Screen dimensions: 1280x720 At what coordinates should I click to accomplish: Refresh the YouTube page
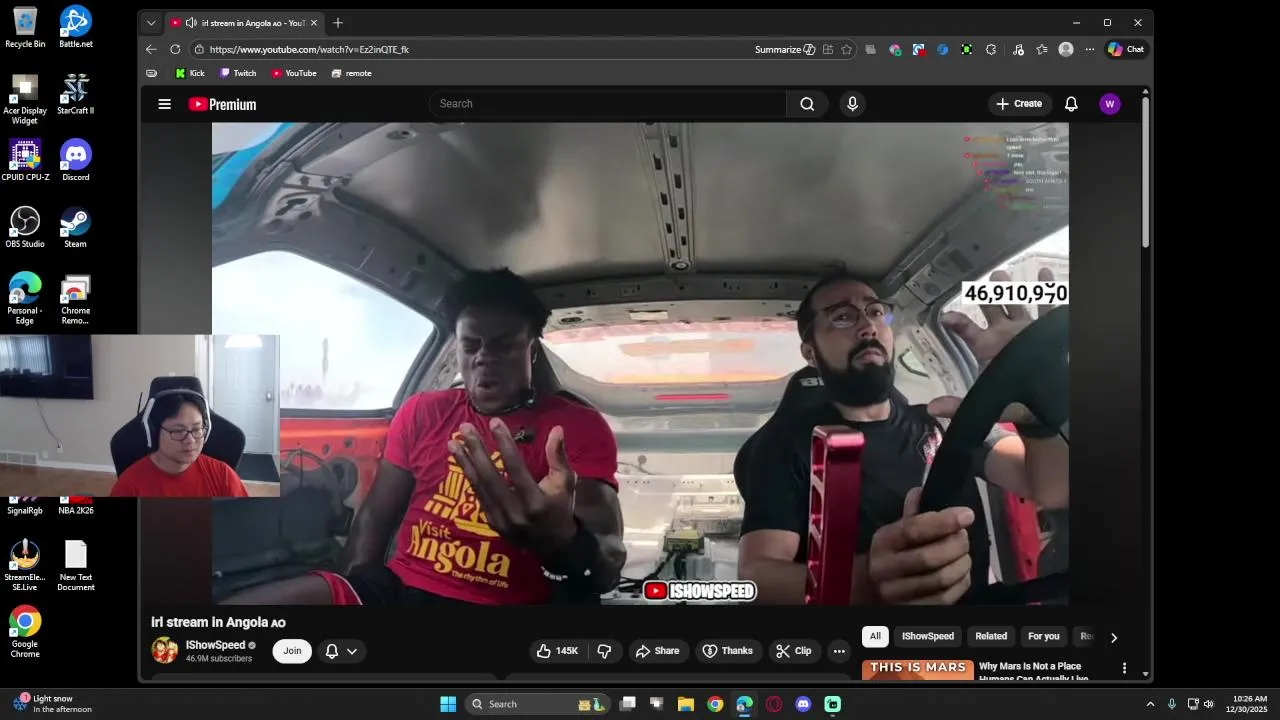(x=175, y=49)
